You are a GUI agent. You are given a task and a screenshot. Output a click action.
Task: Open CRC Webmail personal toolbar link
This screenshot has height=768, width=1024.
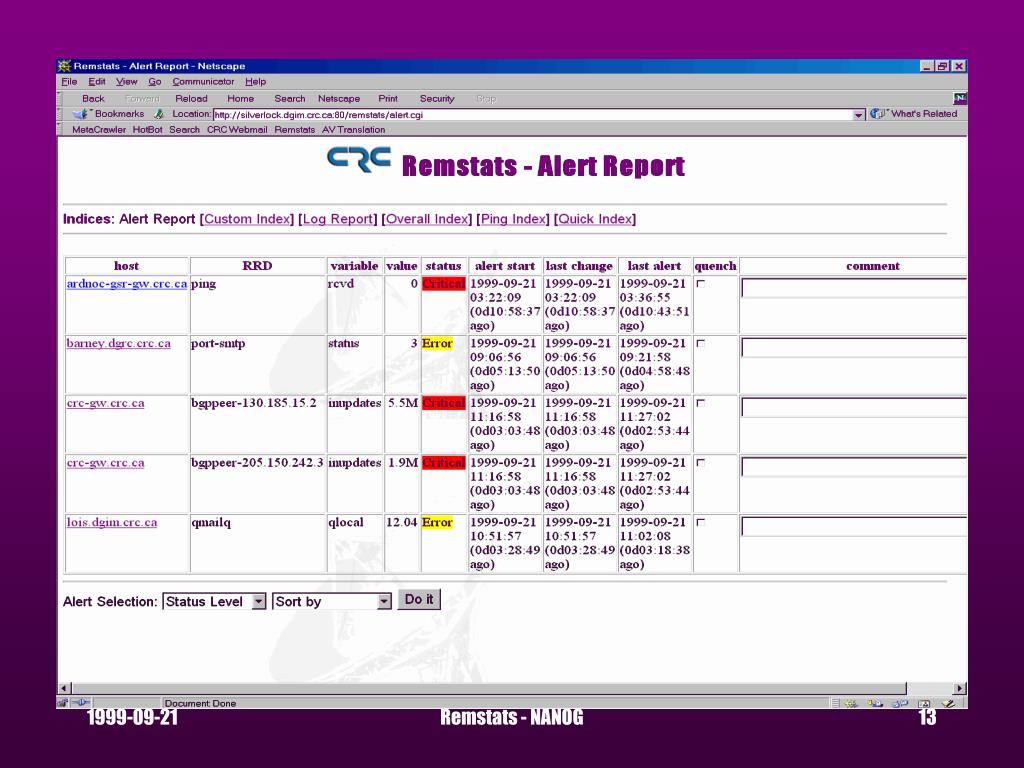(237, 130)
